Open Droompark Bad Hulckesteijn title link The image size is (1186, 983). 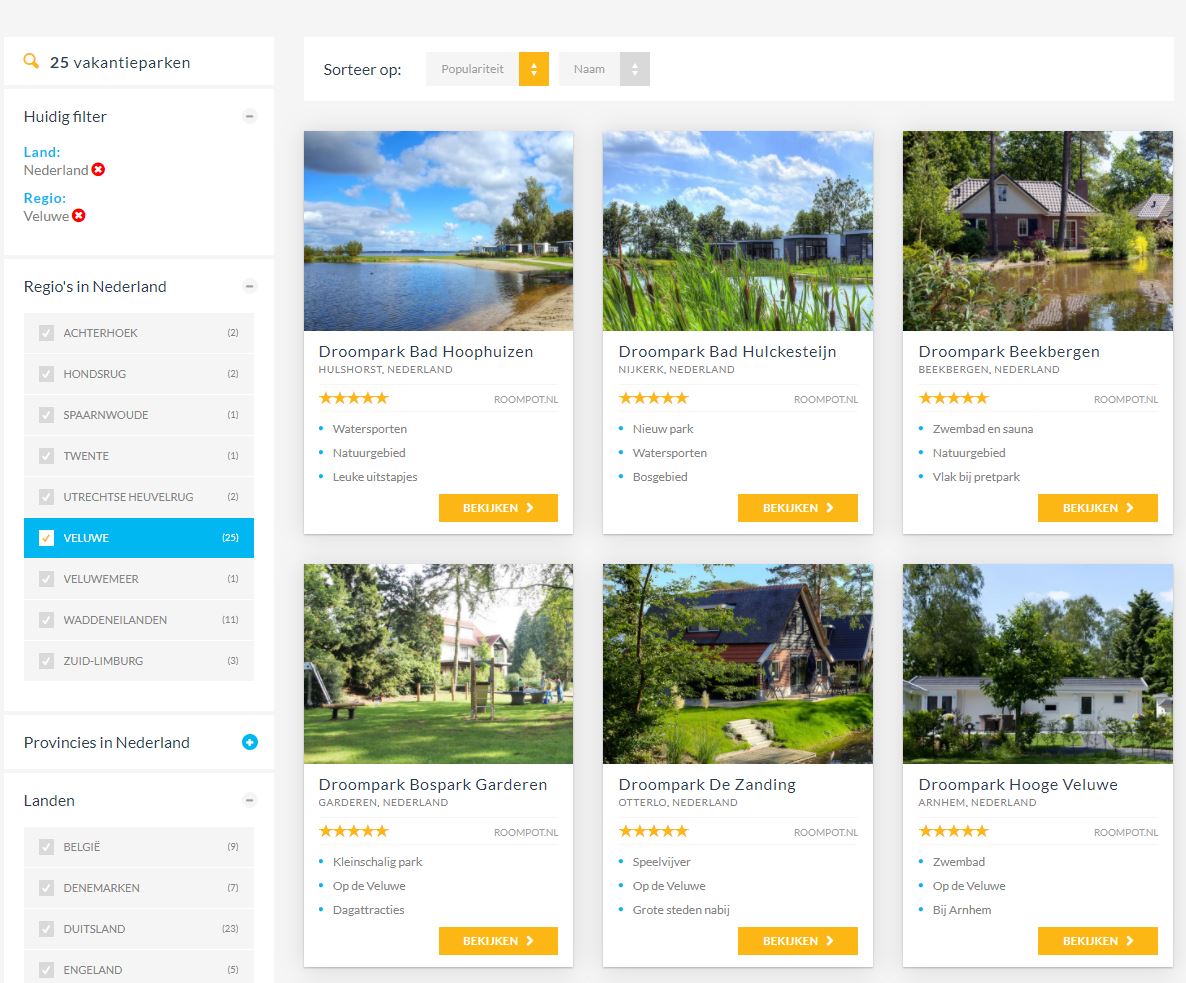pyautogui.click(x=727, y=352)
